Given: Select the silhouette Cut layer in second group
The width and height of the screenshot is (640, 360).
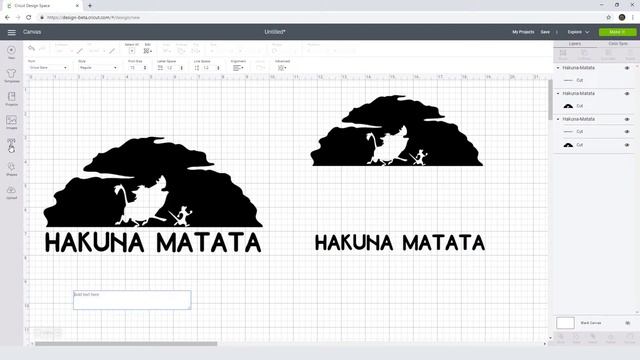Looking at the screenshot, I should click(x=594, y=106).
